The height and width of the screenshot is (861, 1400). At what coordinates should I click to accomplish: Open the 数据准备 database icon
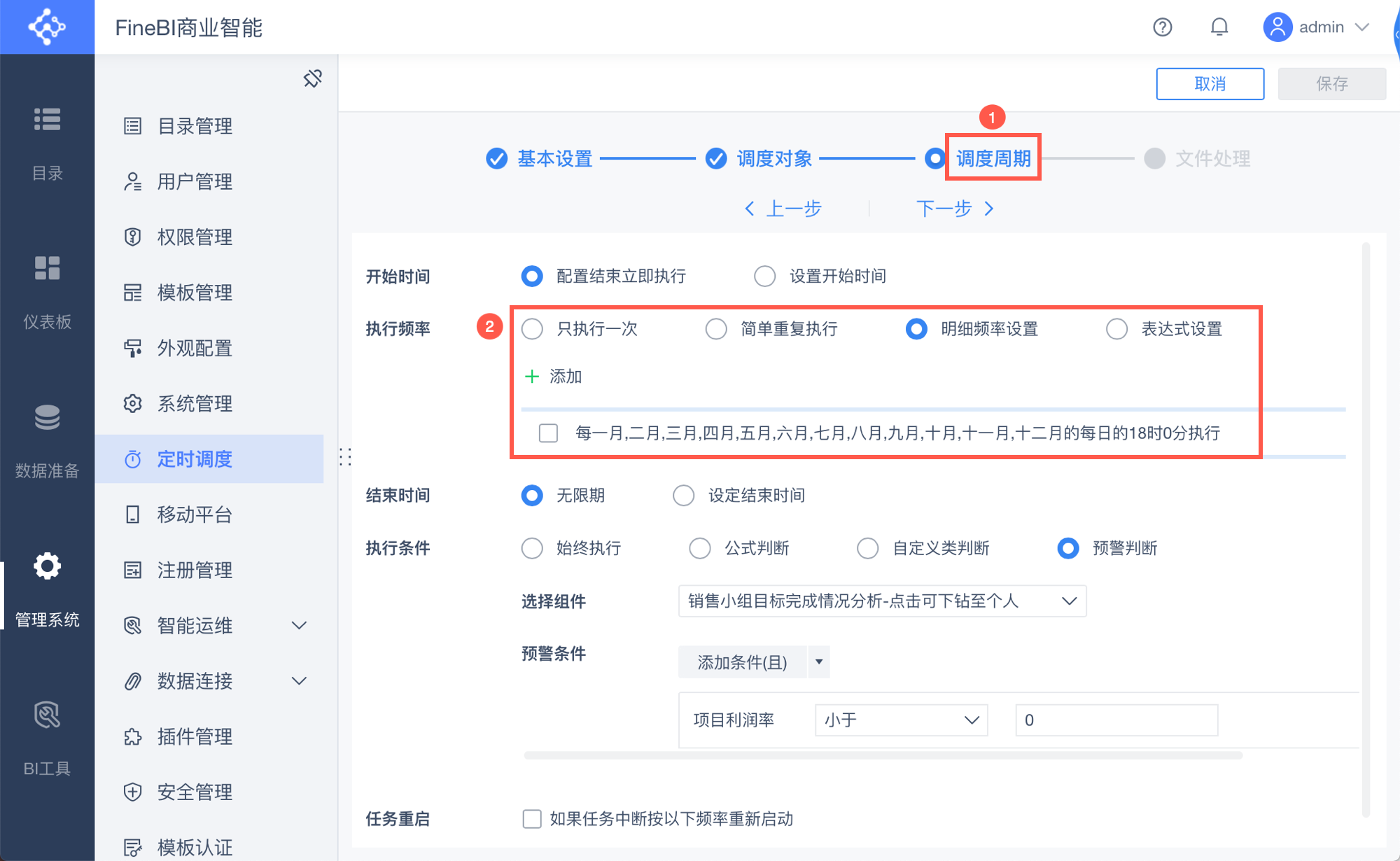point(47,417)
